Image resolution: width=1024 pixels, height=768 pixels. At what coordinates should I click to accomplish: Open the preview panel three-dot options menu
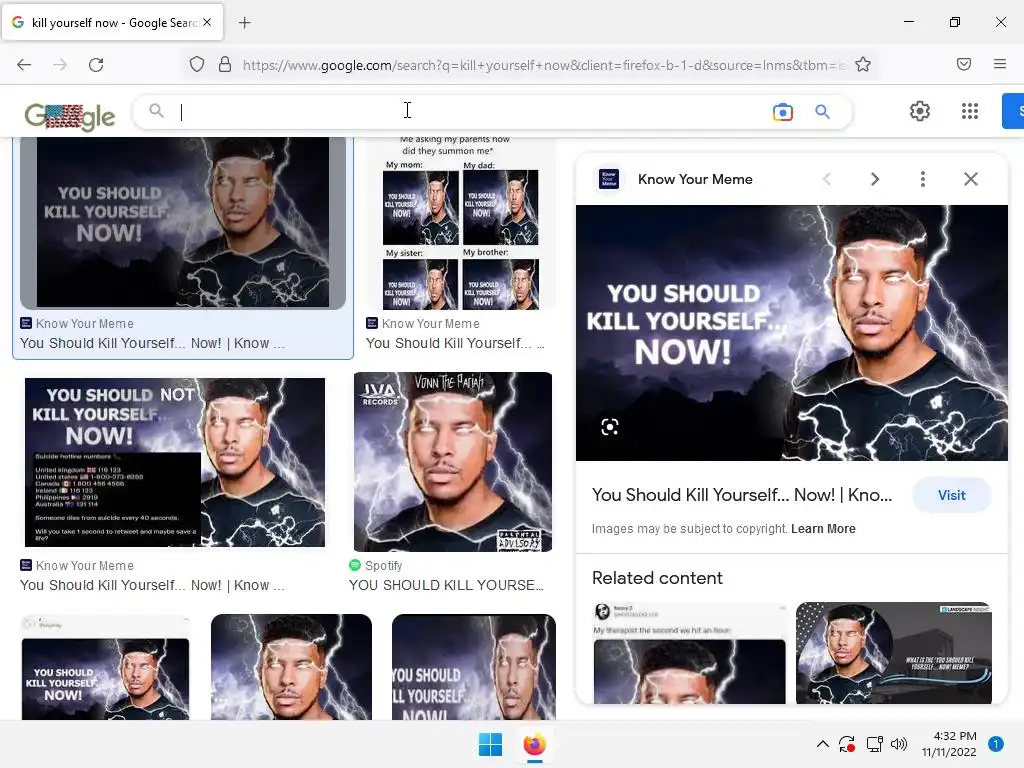pos(922,179)
